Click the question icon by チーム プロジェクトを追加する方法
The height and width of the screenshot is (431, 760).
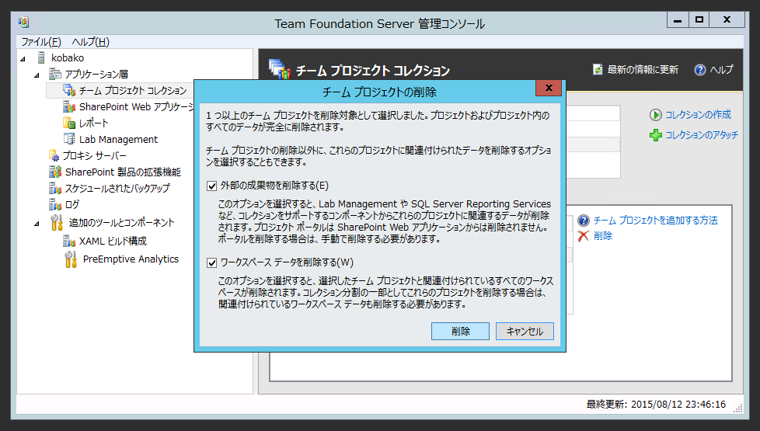click(x=584, y=221)
